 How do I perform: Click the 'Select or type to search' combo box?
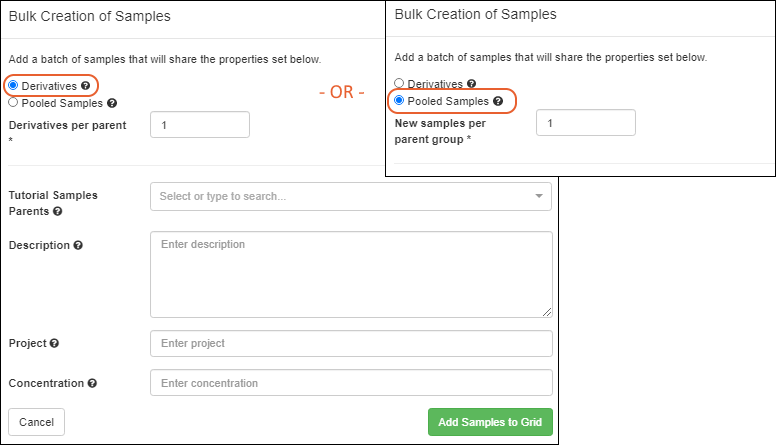(x=340, y=196)
